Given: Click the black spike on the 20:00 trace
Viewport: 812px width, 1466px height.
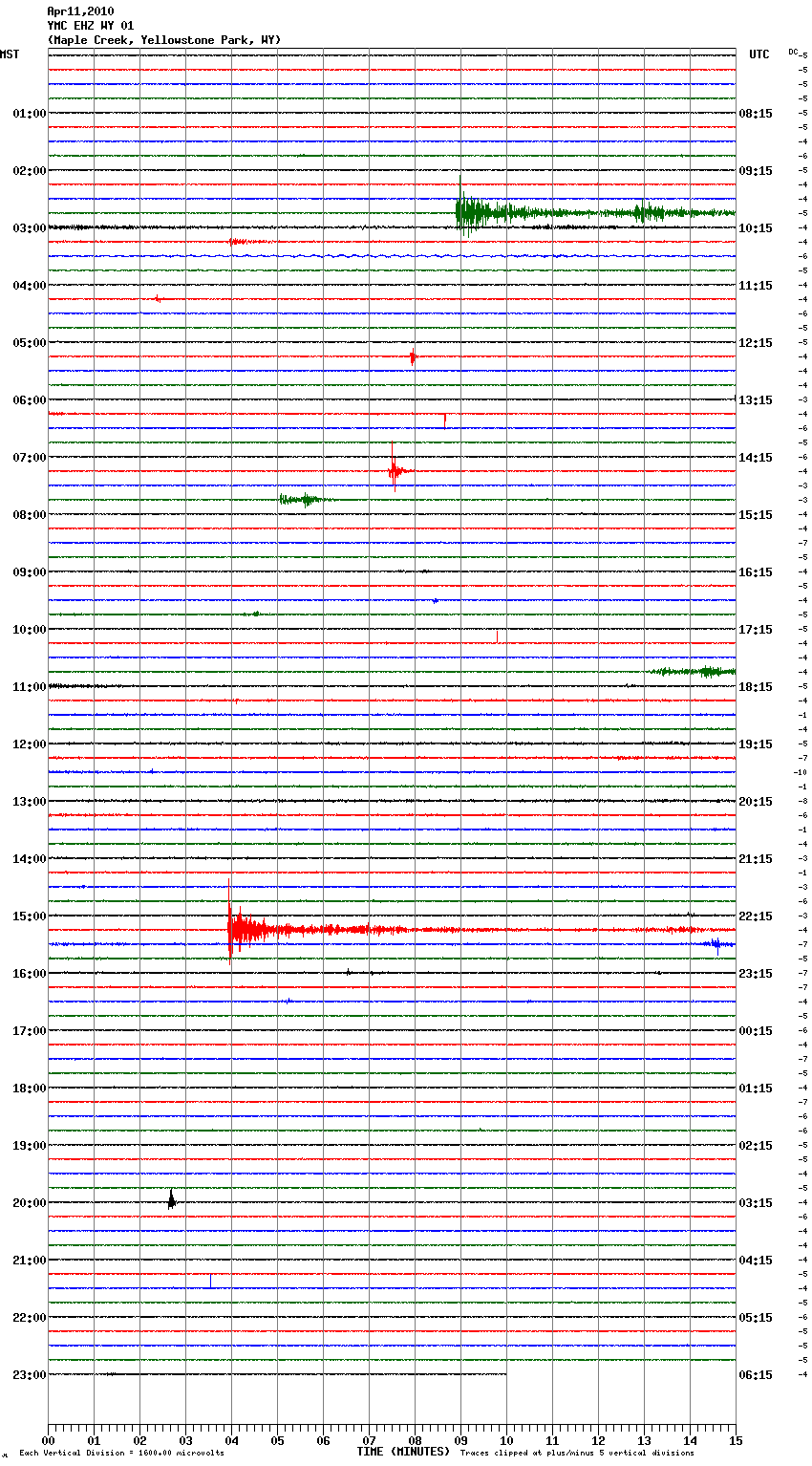Looking at the screenshot, I should tap(171, 1200).
